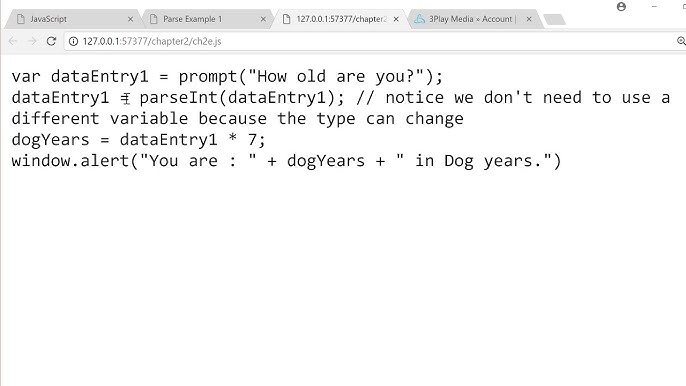The height and width of the screenshot is (386, 686).
Task: View site information icon in address bar
Action: [x=74, y=41]
